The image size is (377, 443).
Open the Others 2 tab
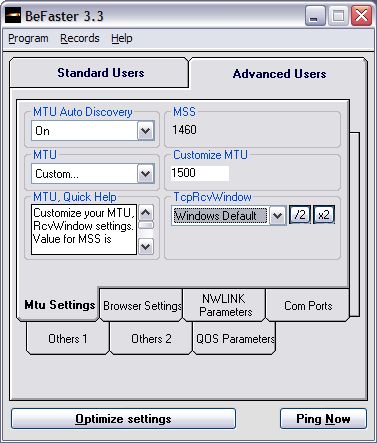(x=151, y=338)
